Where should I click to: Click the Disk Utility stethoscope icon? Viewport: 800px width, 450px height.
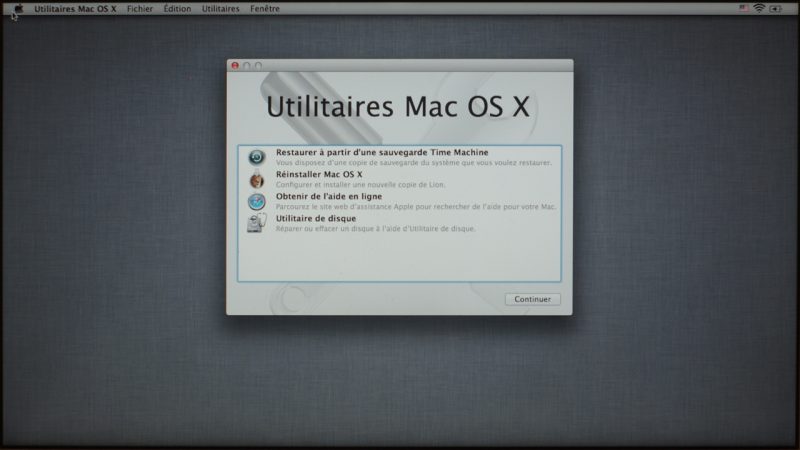(x=257, y=223)
